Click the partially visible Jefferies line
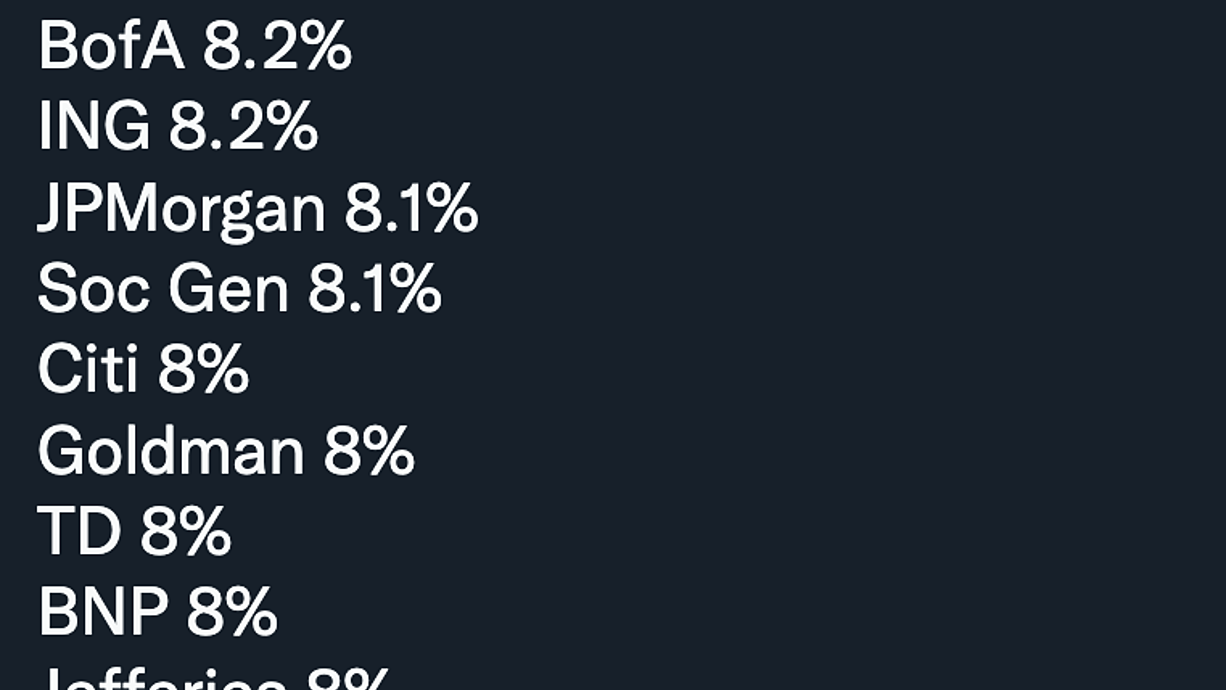Image resolution: width=1226 pixels, height=690 pixels. pyautogui.click(x=213, y=679)
